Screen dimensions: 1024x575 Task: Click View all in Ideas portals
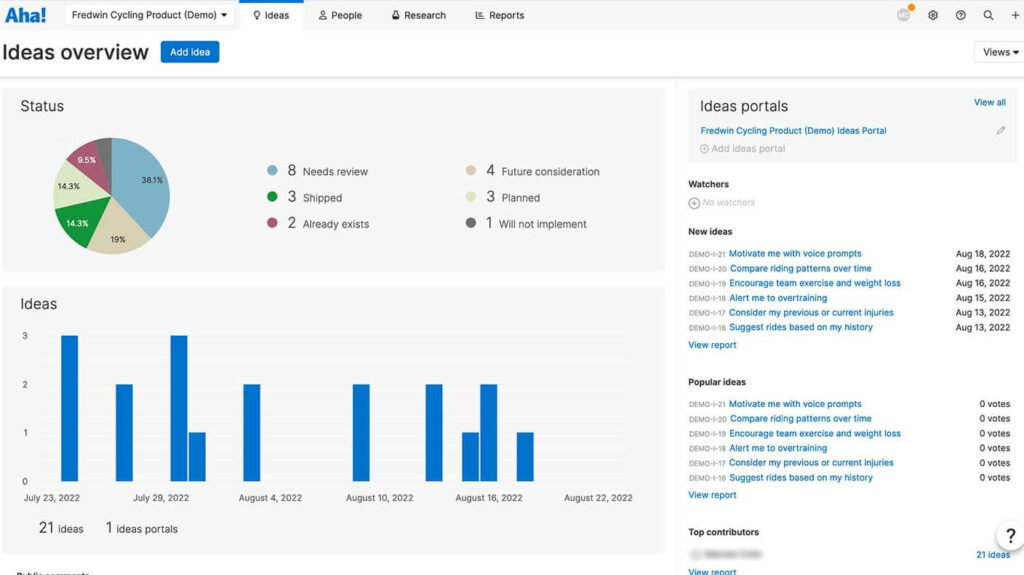pos(989,102)
